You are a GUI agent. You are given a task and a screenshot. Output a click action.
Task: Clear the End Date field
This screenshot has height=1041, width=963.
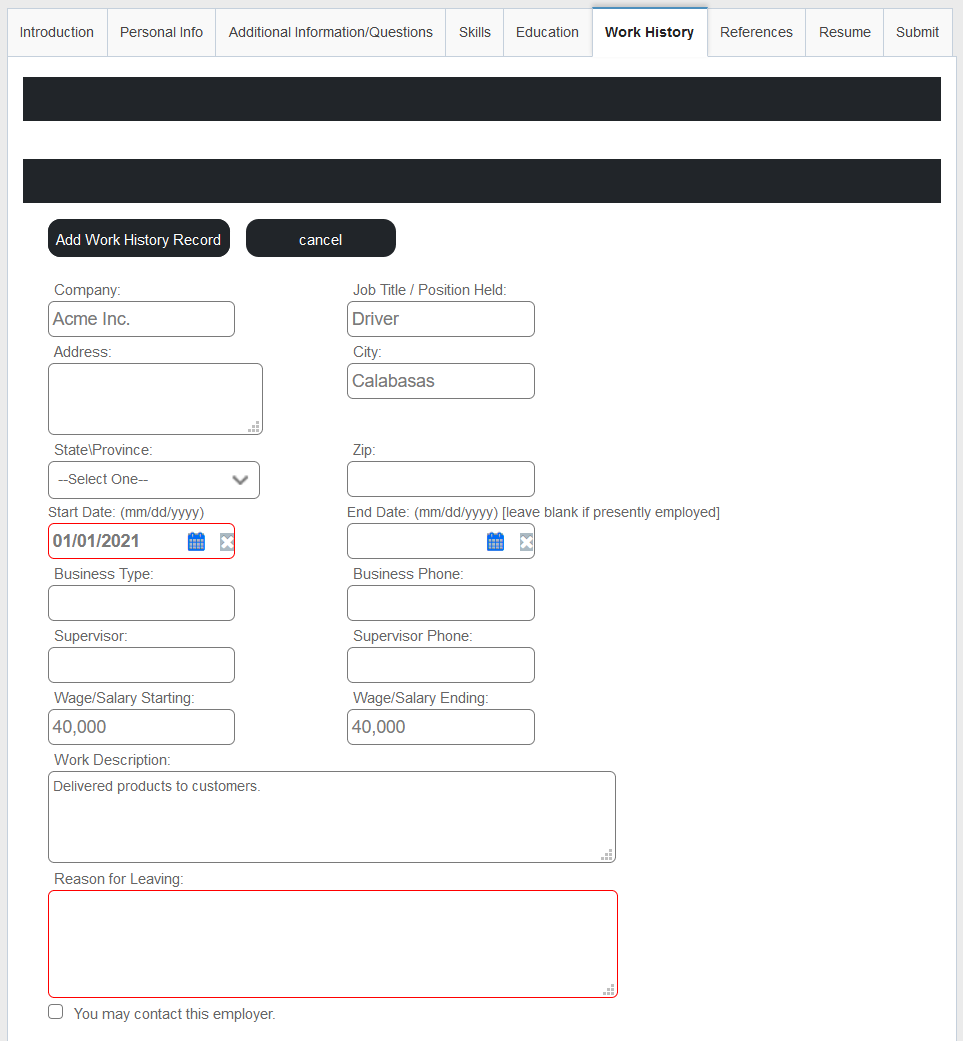526,542
